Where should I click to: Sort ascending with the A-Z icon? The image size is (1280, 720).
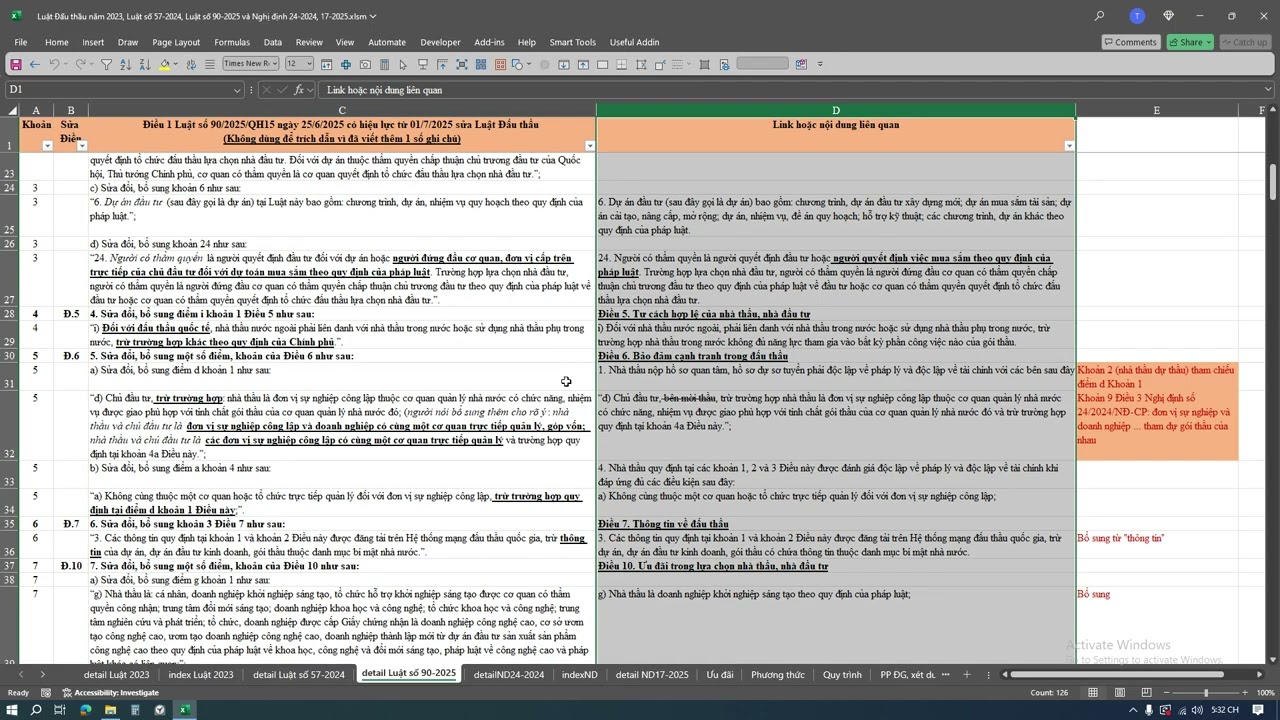tap(125, 64)
